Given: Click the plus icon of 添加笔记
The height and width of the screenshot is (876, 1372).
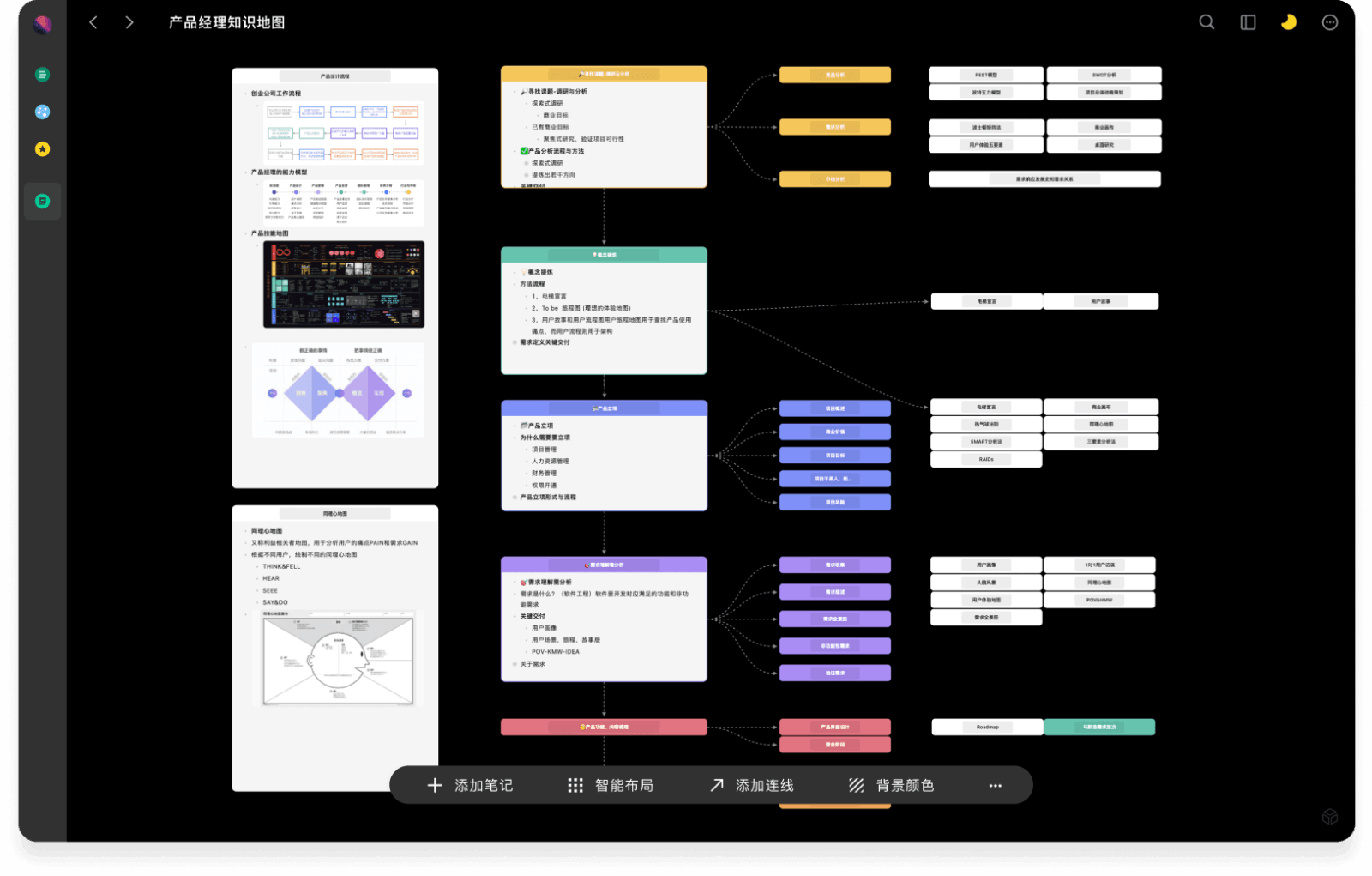Looking at the screenshot, I should coord(435,785).
